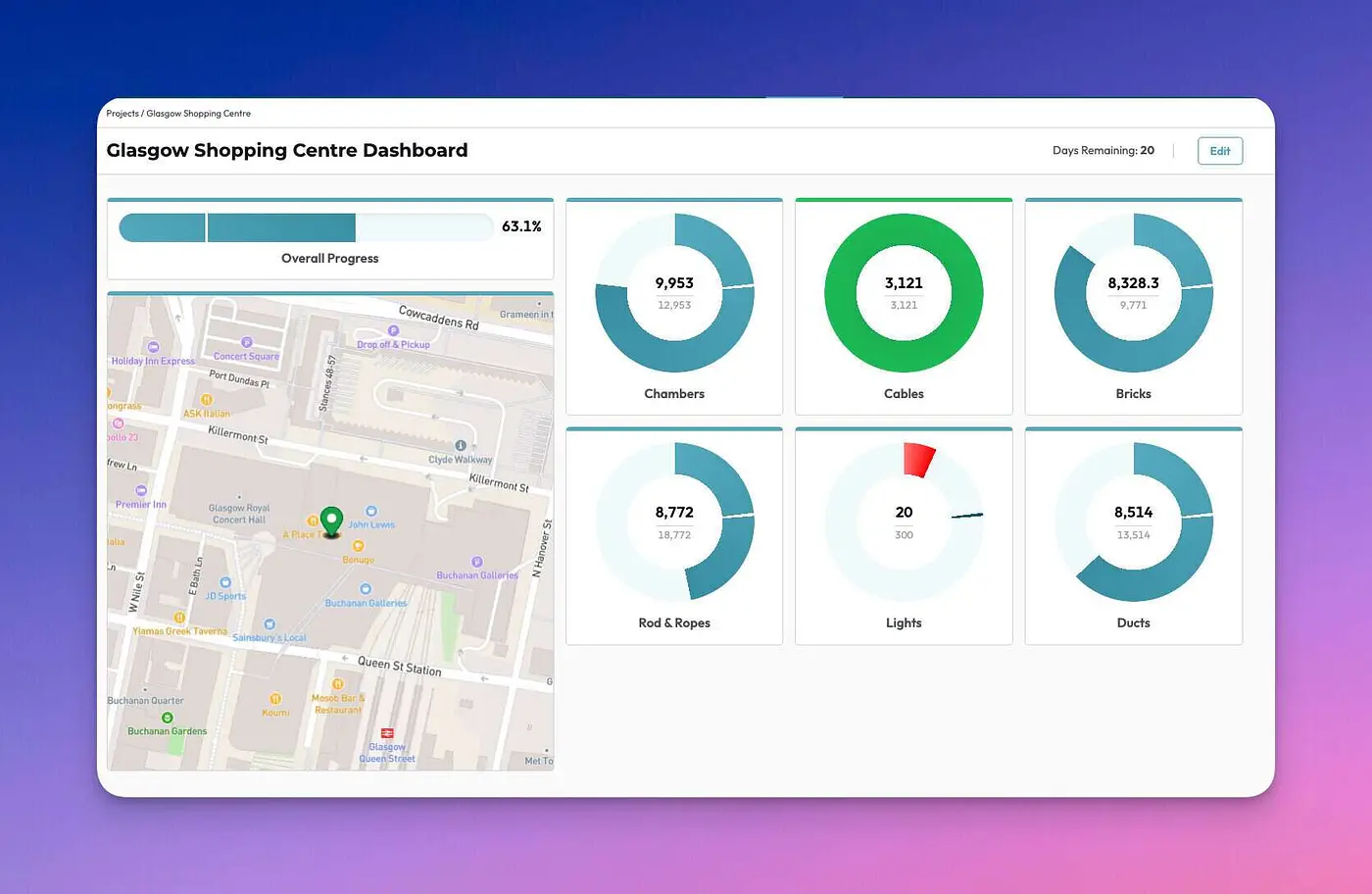Click the Cables donut chart

click(903, 291)
